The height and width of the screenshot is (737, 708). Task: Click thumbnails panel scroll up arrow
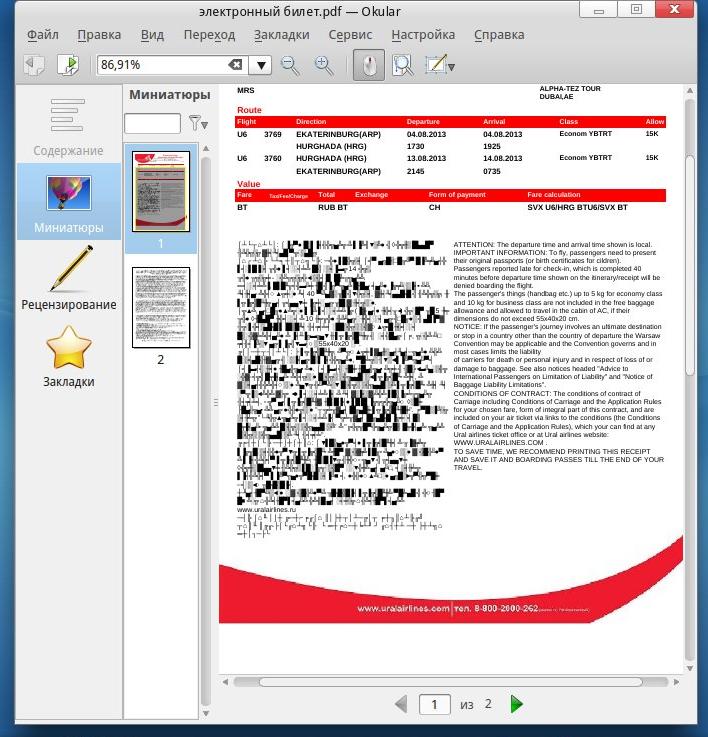[205, 148]
